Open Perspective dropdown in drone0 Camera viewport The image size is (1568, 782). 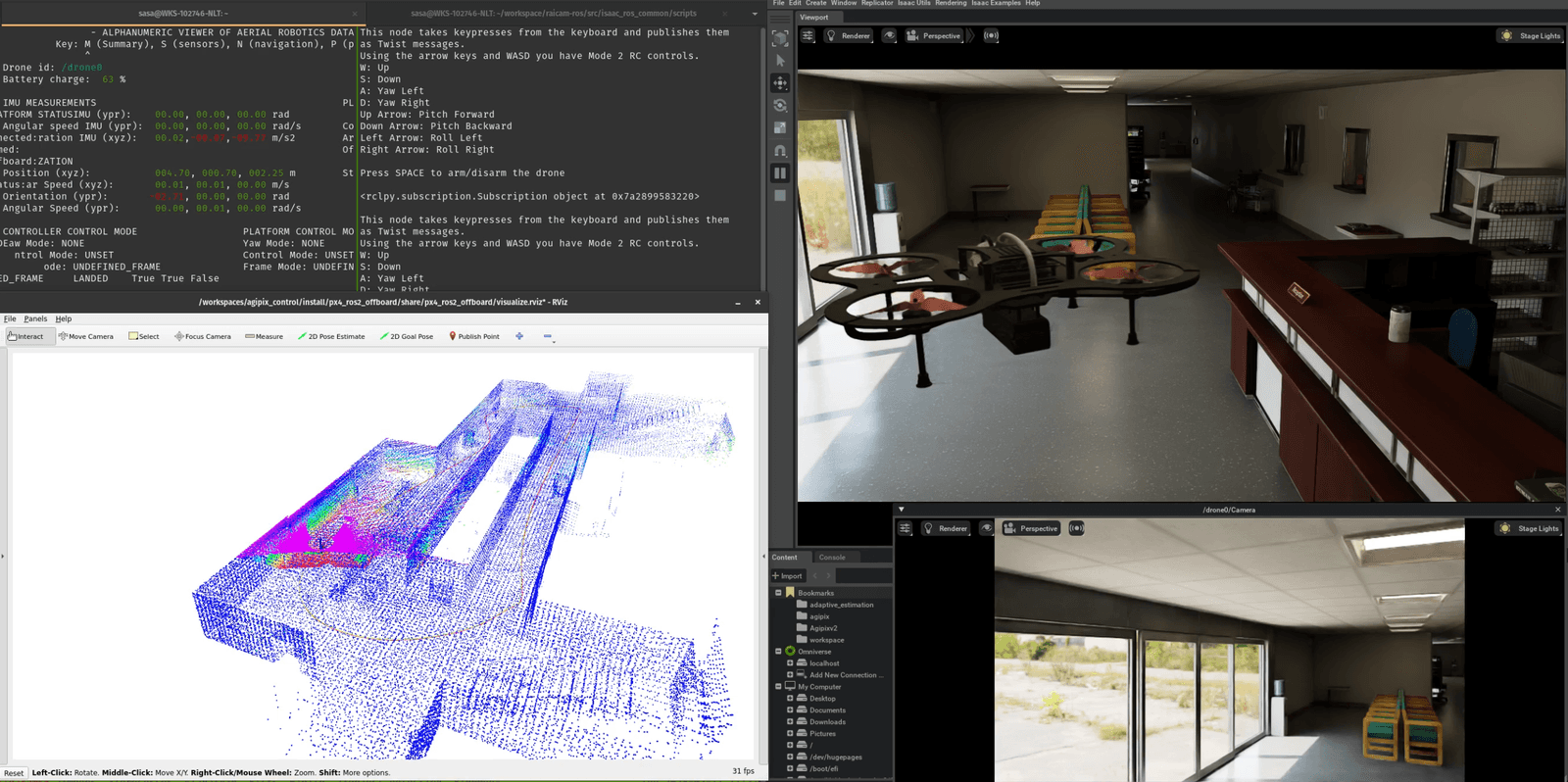click(1031, 528)
